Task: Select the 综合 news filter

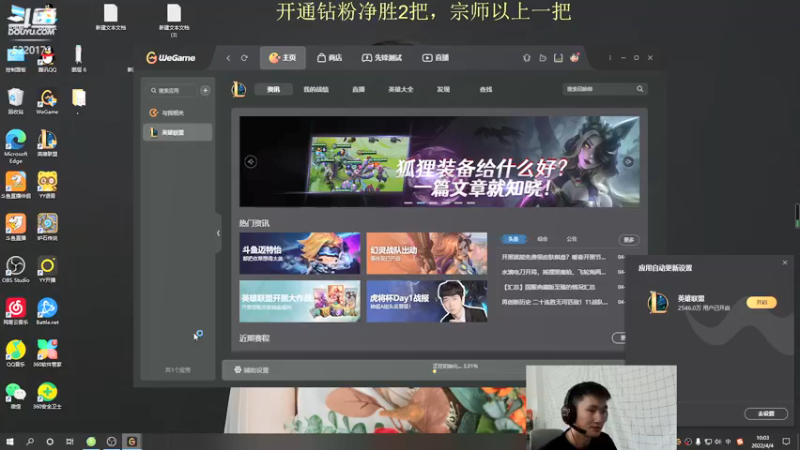Action: (542, 239)
